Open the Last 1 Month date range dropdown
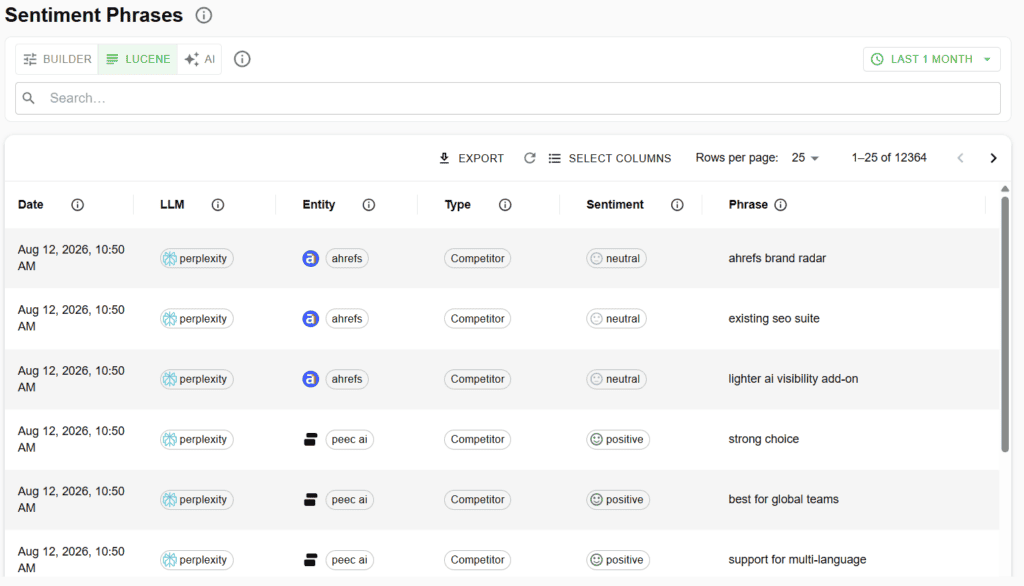1024x586 pixels. click(x=931, y=59)
